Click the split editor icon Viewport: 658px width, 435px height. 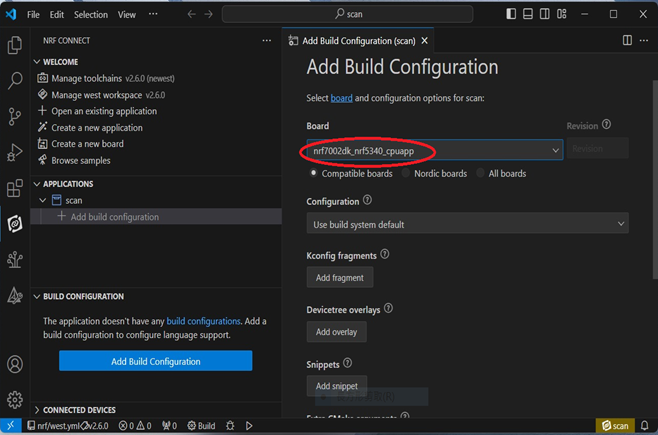pyautogui.click(x=627, y=41)
